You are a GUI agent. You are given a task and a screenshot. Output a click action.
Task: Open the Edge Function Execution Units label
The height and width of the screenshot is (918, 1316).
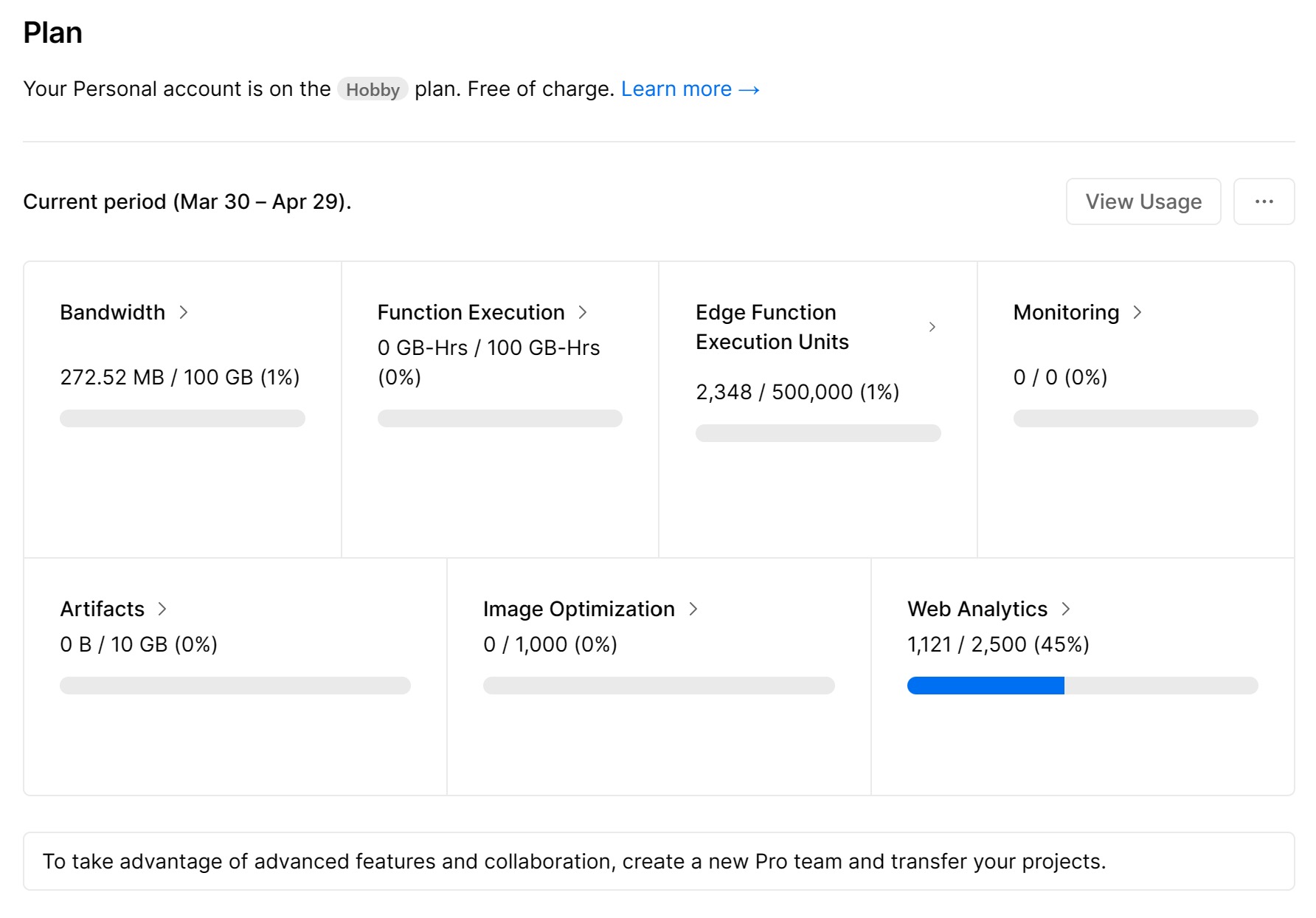(x=772, y=327)
